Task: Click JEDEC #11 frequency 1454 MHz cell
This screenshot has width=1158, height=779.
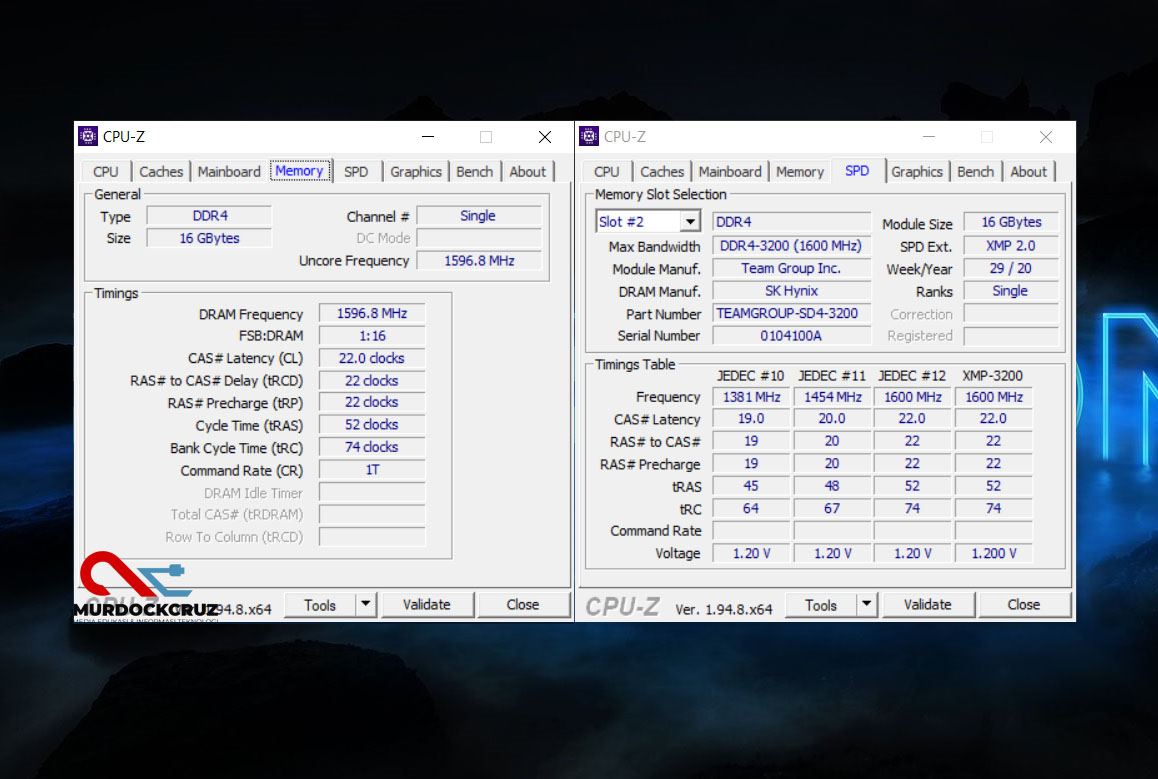Action: coord(832,397)
